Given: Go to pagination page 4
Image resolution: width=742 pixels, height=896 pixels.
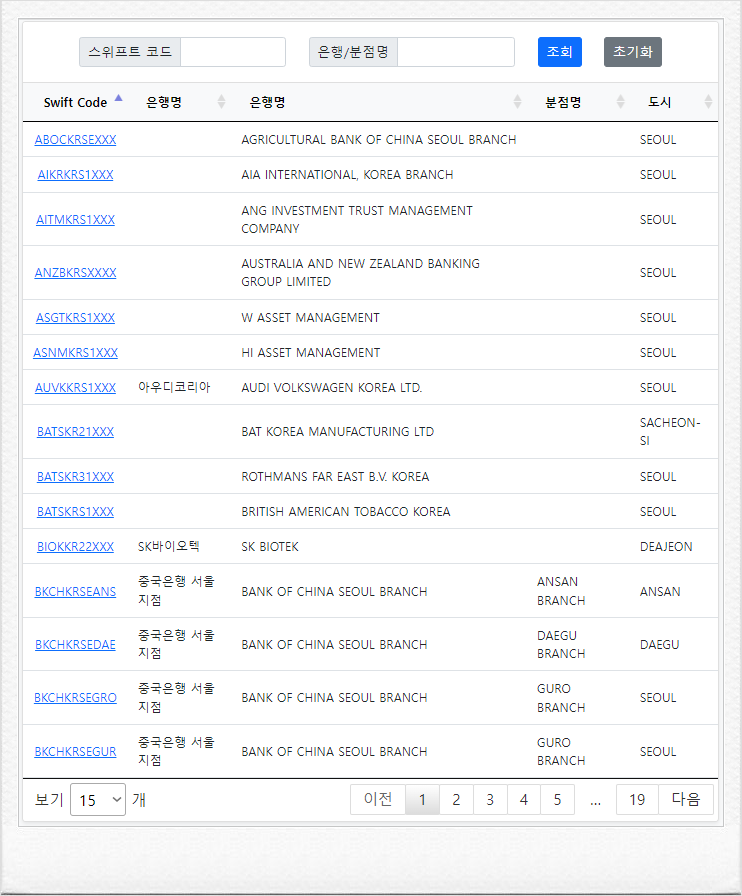Looking at the screenshot, I should 524,799.
